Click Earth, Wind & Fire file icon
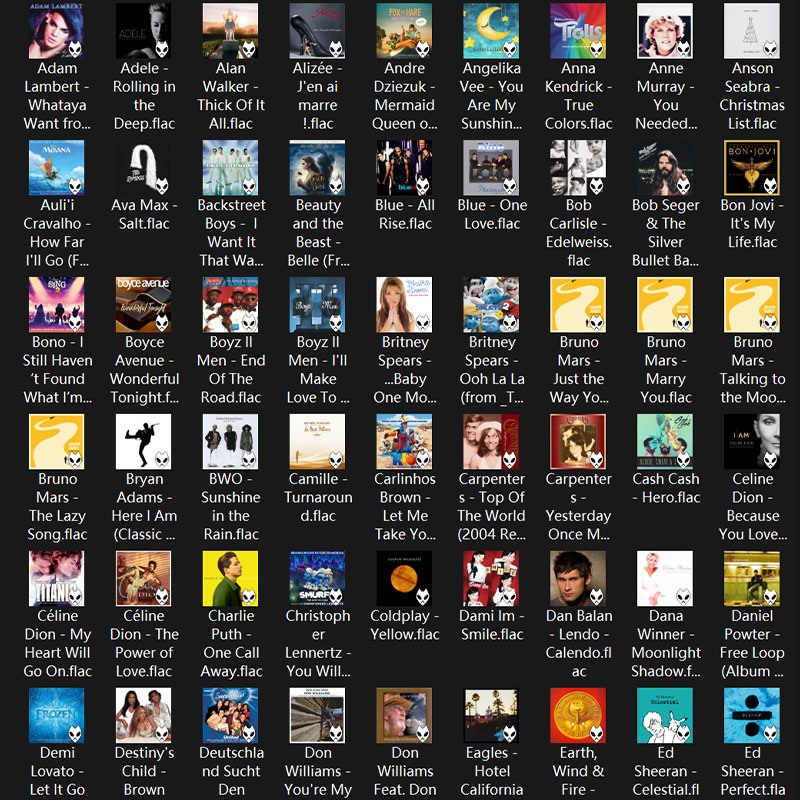The image size is (800, 800). click(x=578, y=715)
